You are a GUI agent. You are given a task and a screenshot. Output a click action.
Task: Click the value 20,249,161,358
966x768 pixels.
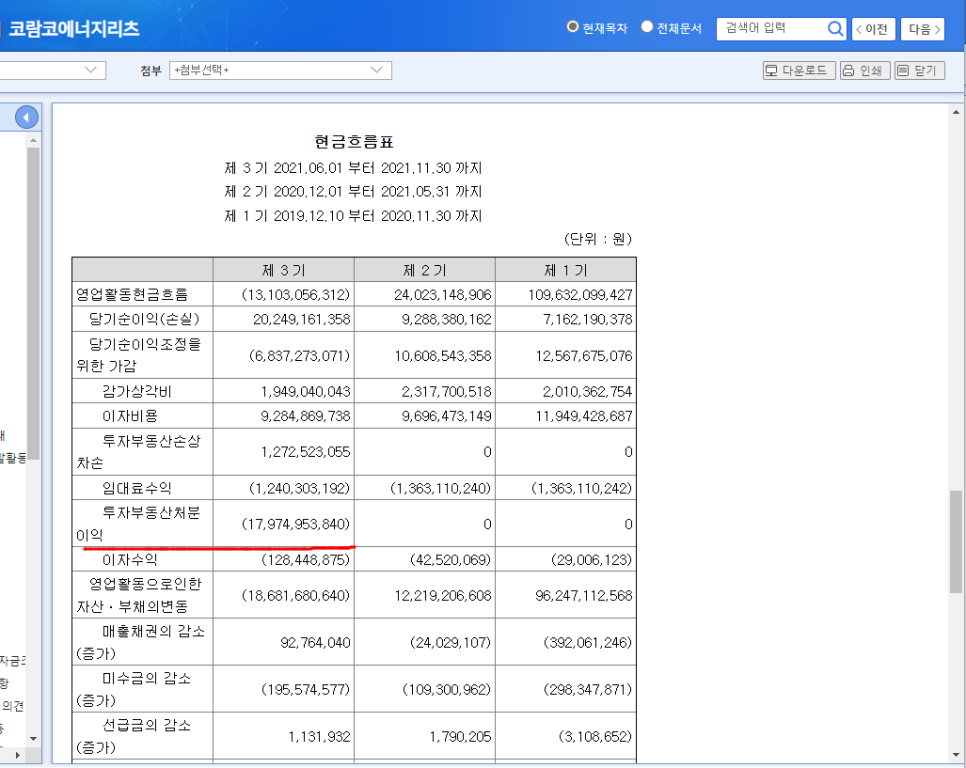pyautogui.click(x=301, y=319)
